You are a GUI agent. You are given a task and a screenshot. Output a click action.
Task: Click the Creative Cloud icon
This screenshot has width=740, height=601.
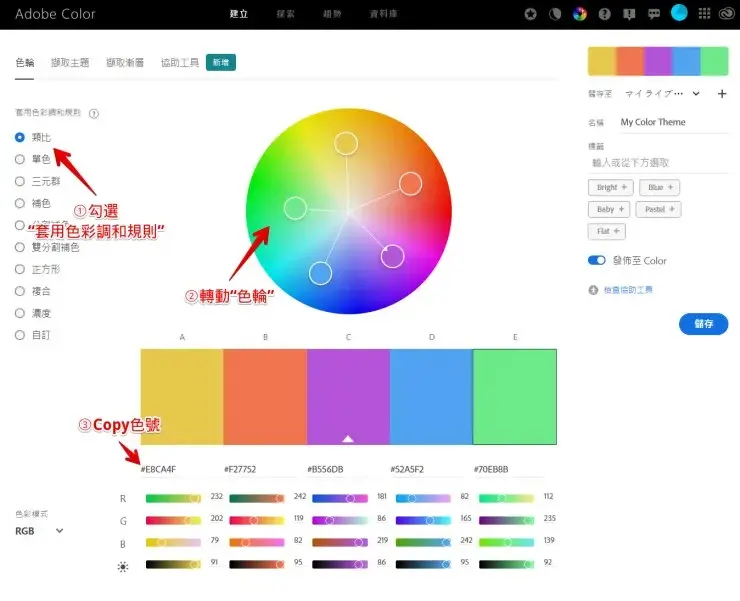point(727,14)
